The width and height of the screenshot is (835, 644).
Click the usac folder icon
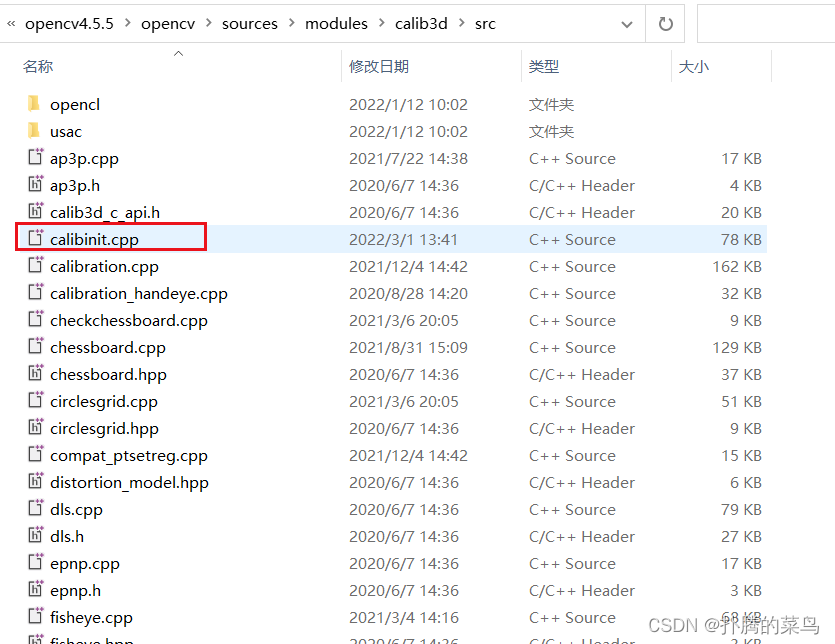click(34, 131)
